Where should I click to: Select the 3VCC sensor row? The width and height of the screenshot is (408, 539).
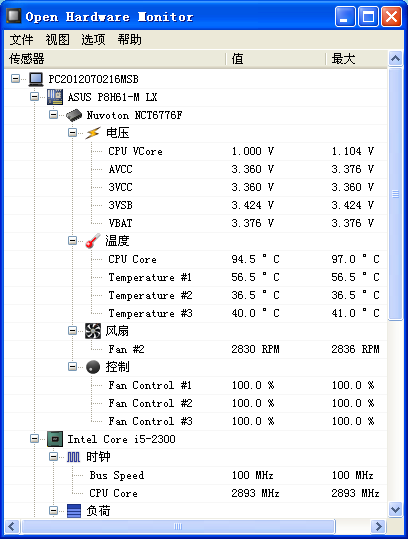pos(196,187)
